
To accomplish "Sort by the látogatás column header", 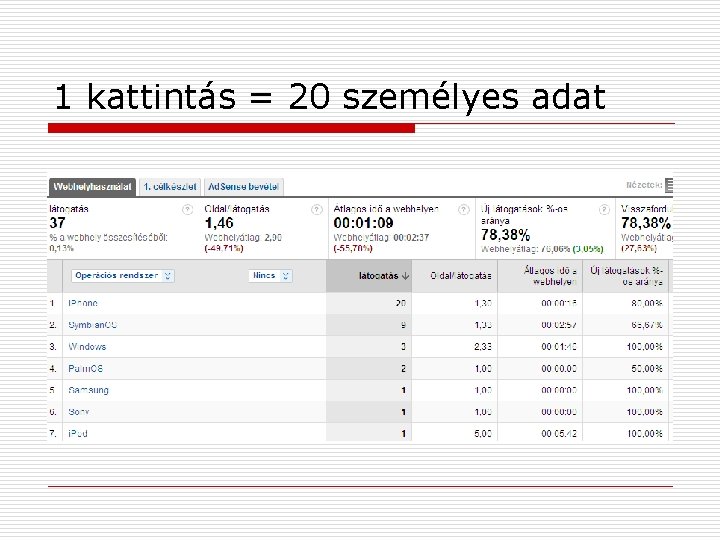I will click(x=369, y=276).
